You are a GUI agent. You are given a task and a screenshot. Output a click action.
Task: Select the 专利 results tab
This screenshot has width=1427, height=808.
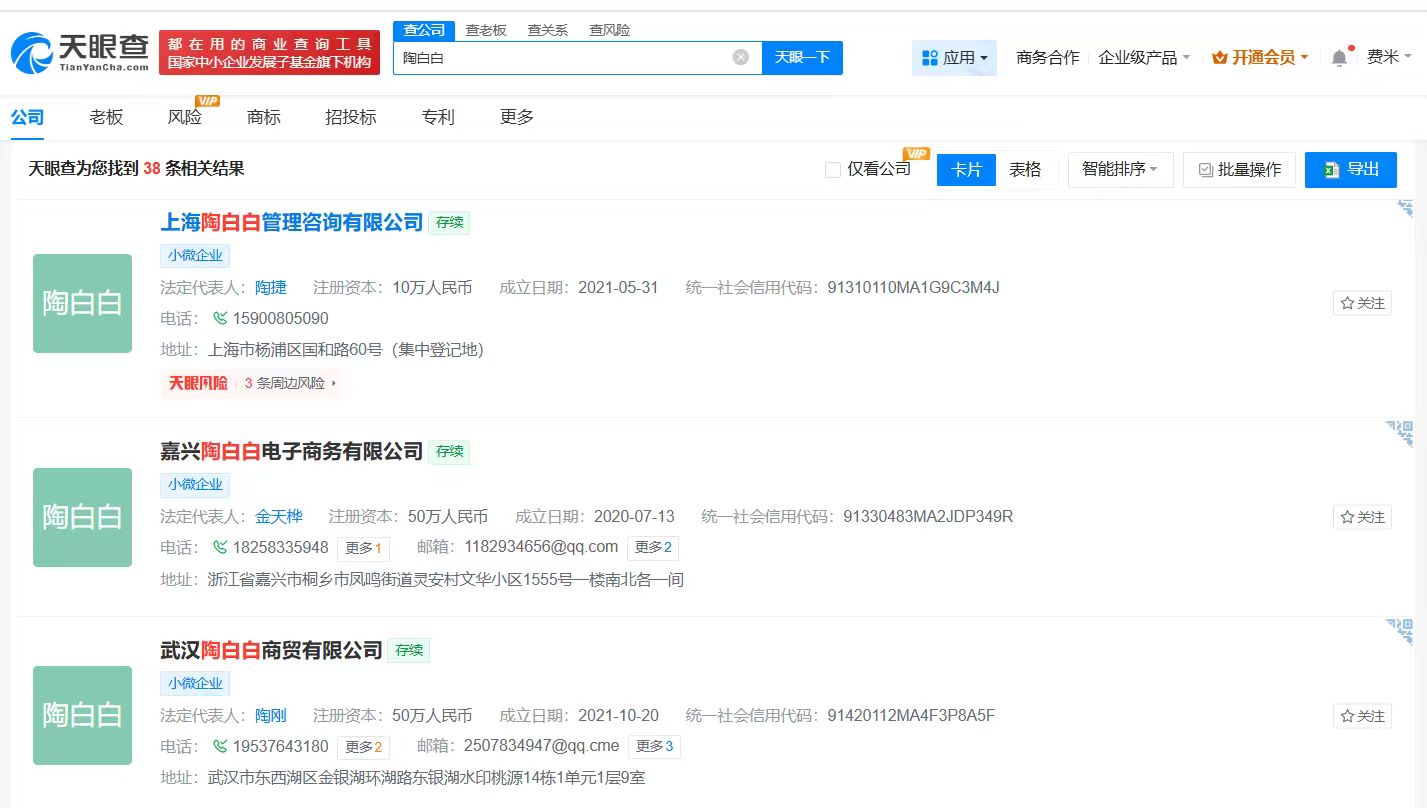pyautogui.click(x=438, y=118)
